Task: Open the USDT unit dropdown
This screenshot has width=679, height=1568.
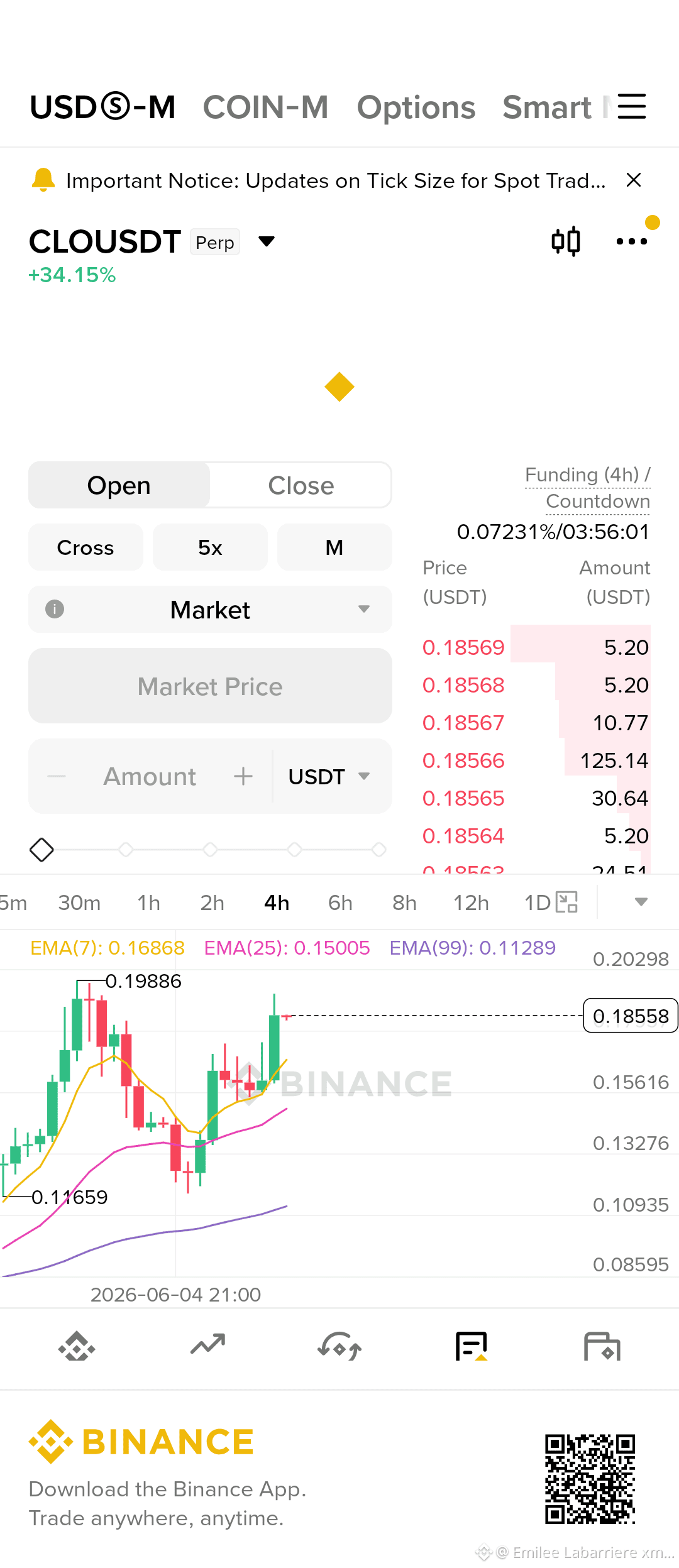Action: pyautogui.click(x=329, y=777)
